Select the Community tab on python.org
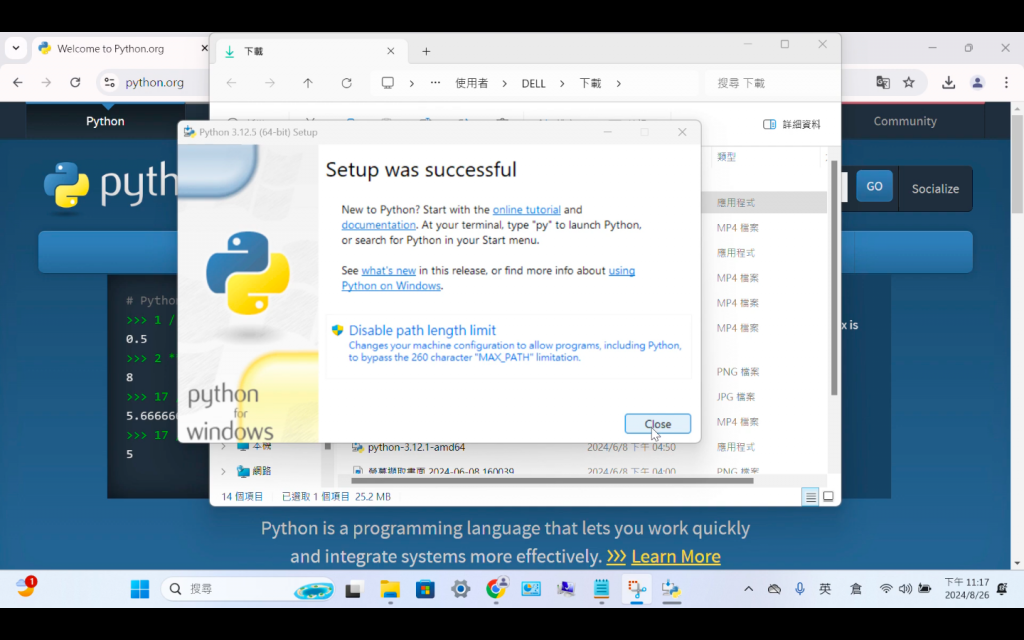Screen dimensions: 1024x640 click(x=905, y=121)
